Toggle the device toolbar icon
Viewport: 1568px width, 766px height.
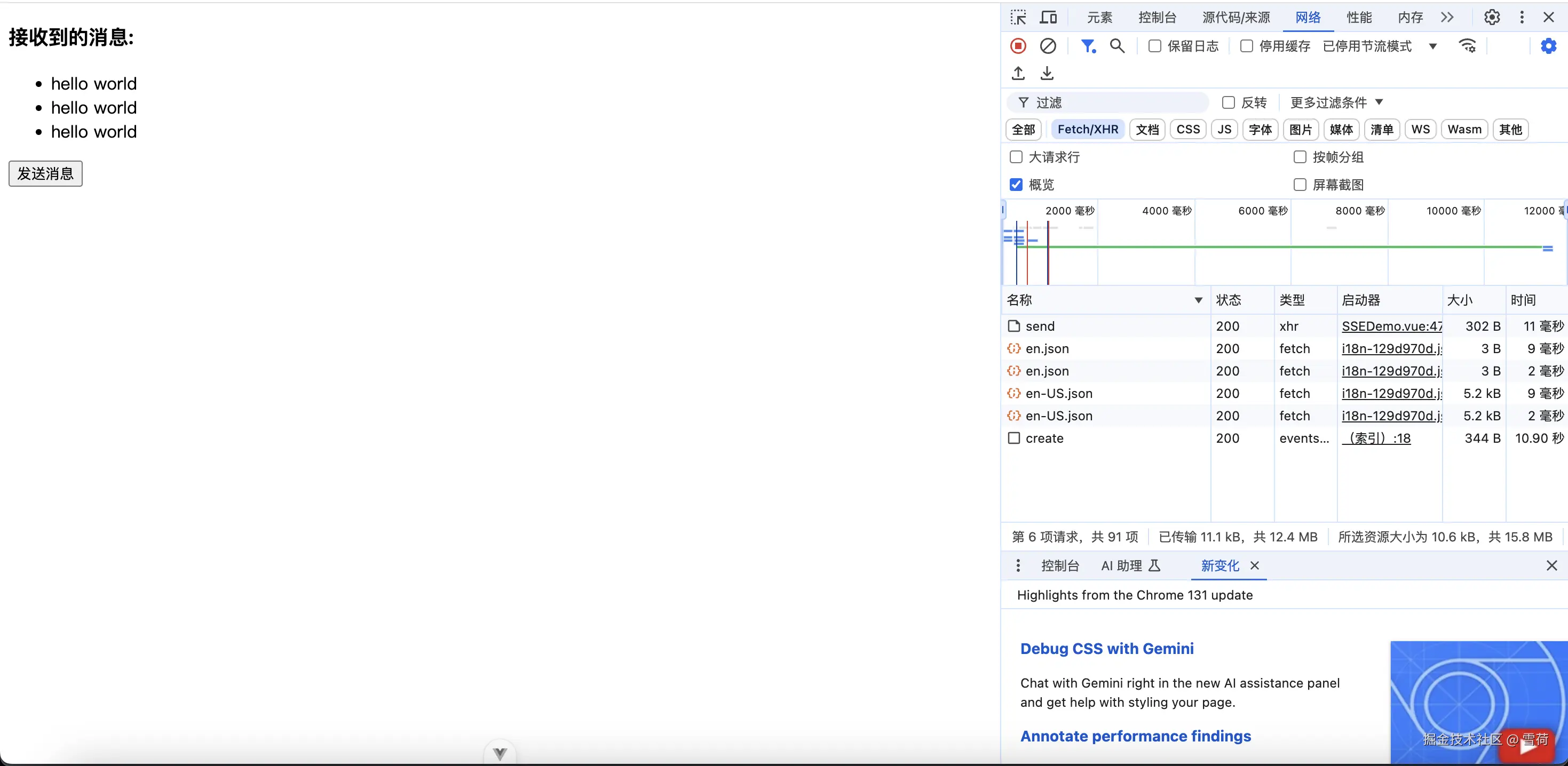tap(1048, 17)
